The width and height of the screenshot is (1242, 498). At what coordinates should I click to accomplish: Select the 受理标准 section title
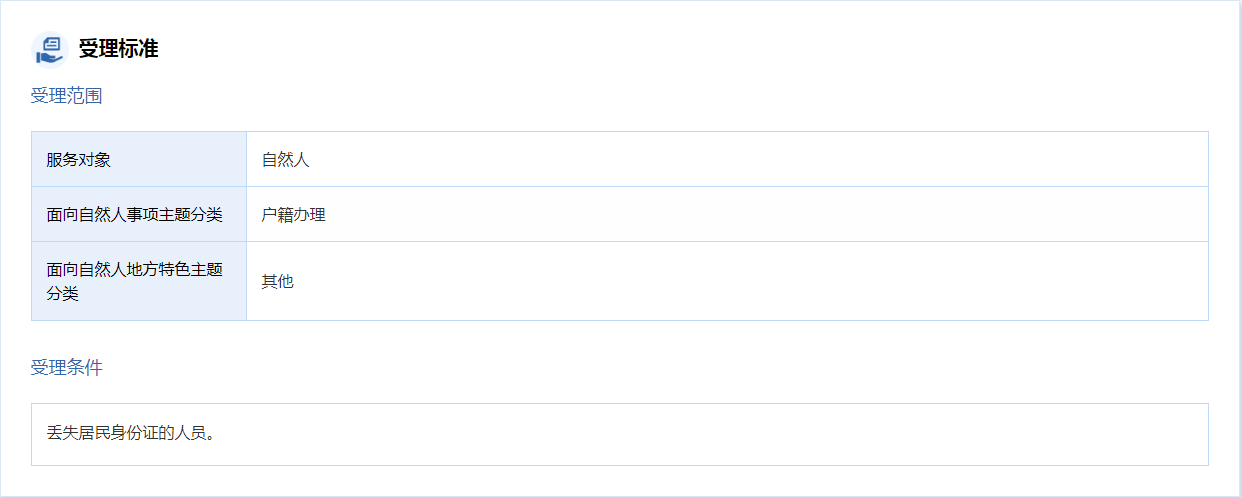[x=118, y=48]
